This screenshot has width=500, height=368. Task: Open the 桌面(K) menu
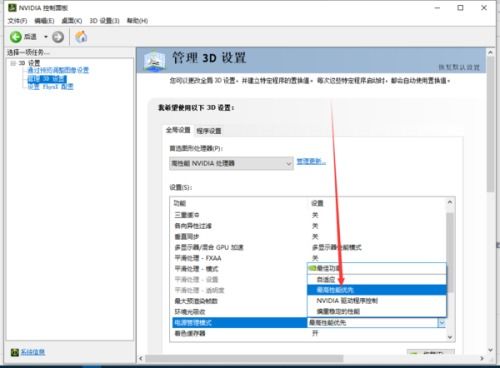[x=72, y=21]
